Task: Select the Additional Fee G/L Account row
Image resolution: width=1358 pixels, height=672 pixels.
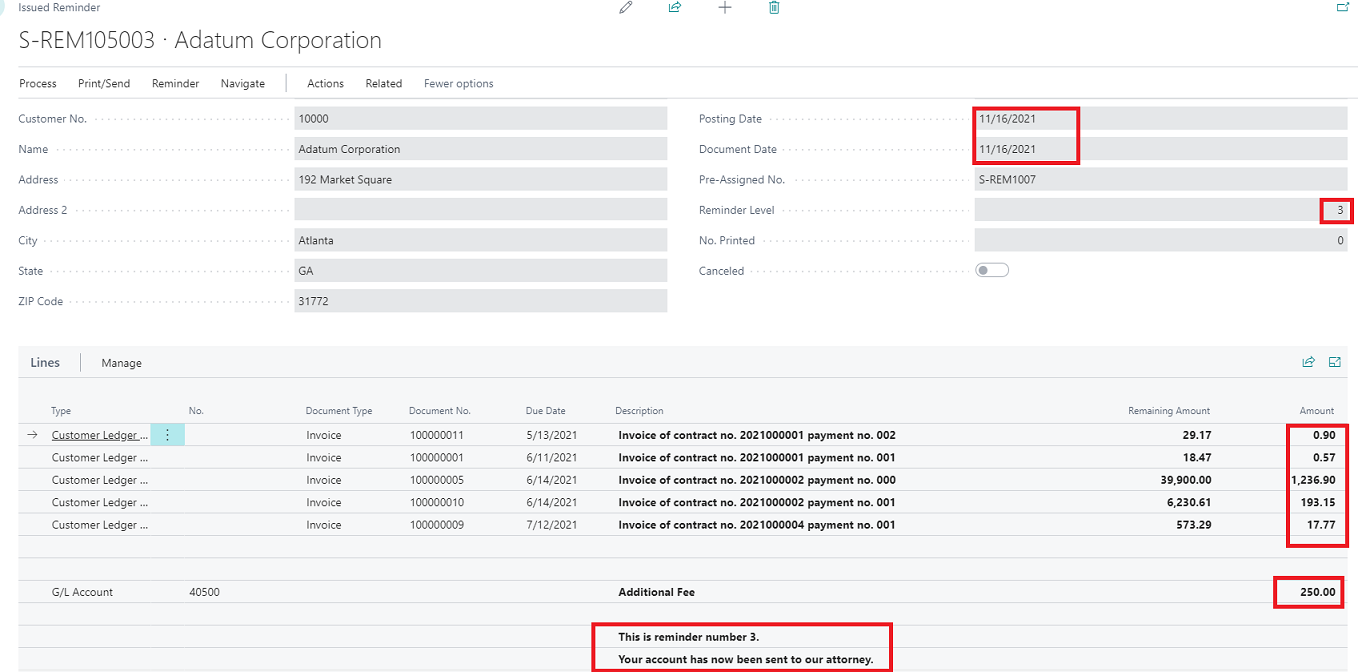Action: point(82,592)
